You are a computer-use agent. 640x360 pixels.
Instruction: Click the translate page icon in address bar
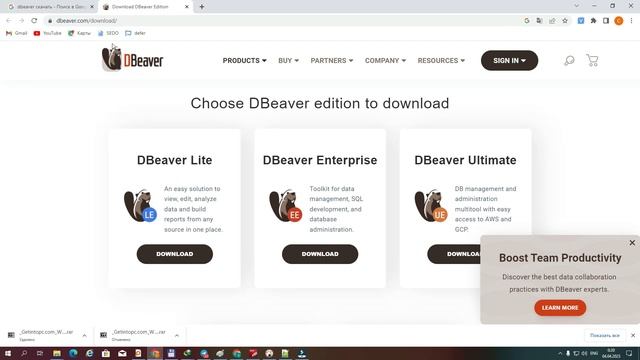pyautogui.click(x=539, y=20)
